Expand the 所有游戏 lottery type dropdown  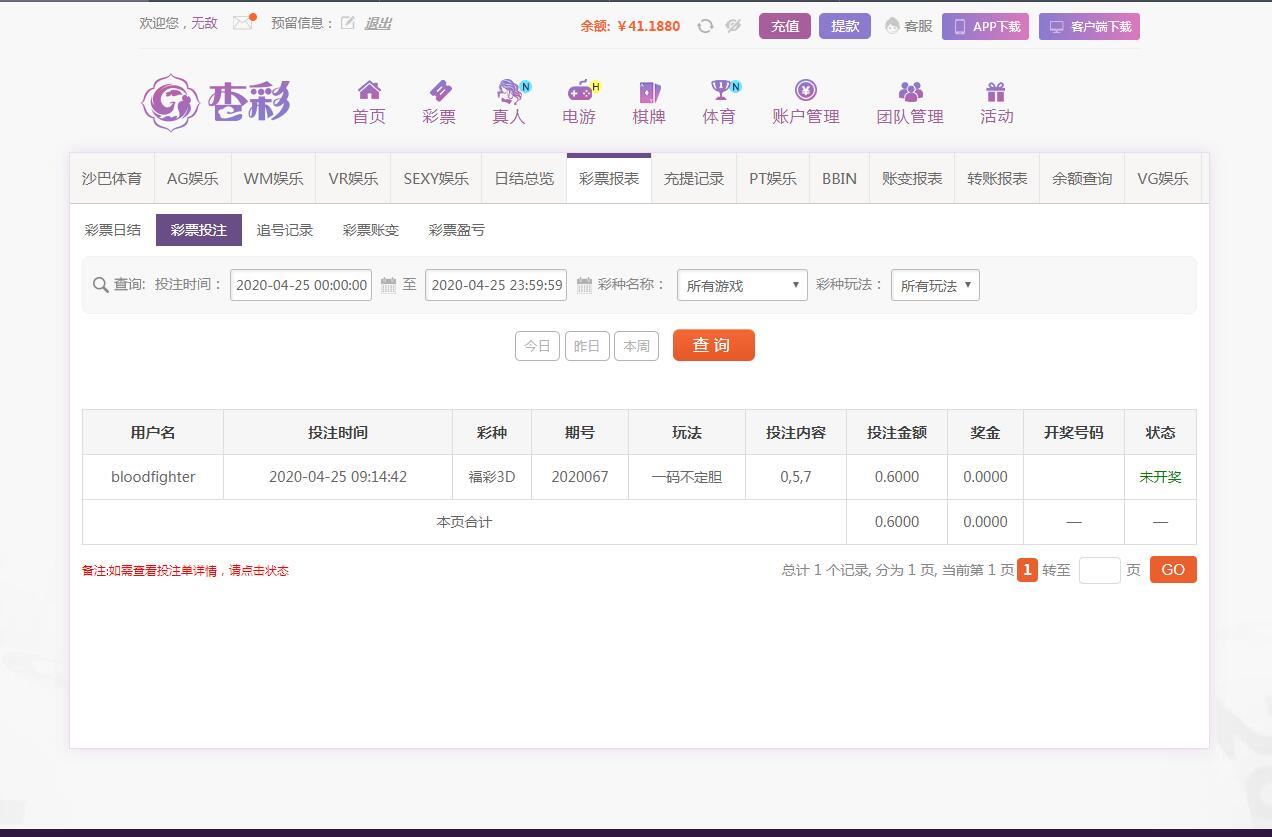(742, 285)
